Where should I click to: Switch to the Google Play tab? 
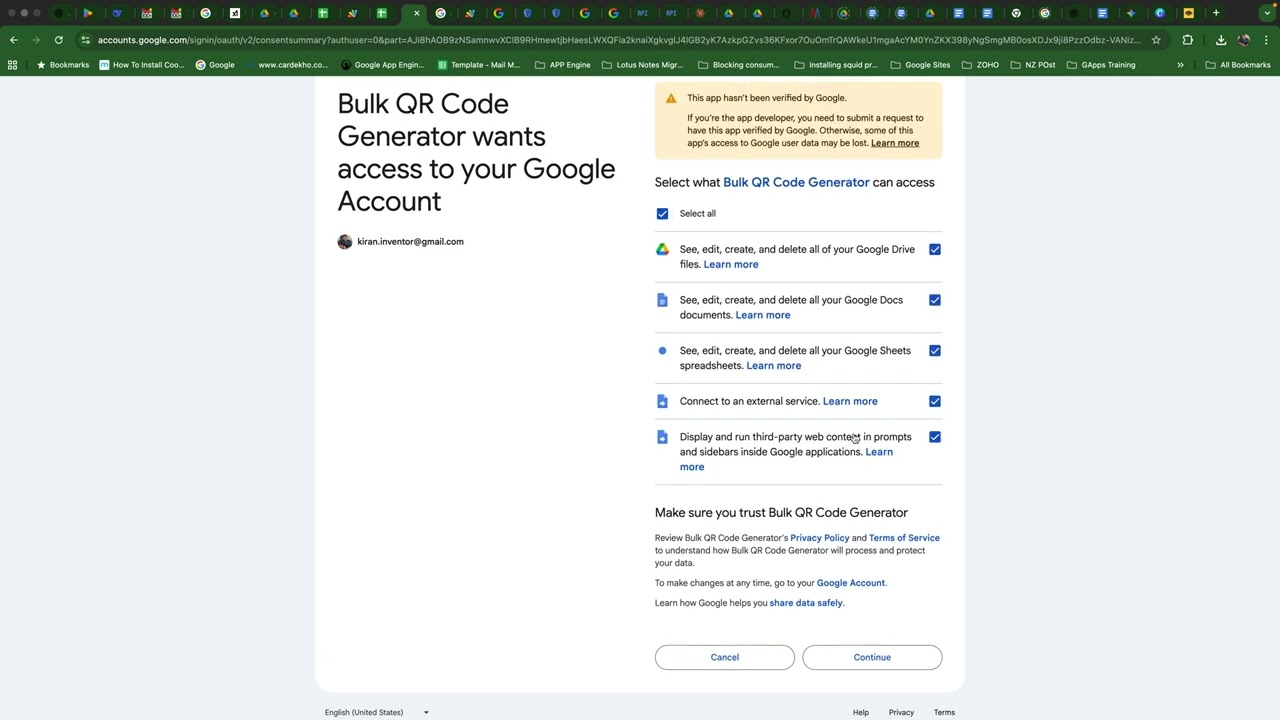tap(88, 13)
